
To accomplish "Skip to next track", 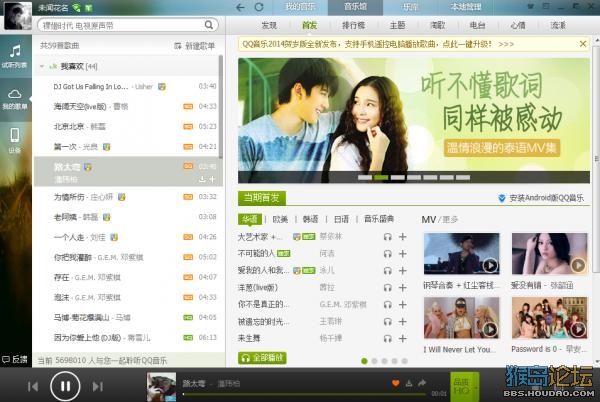I will 98,387.
